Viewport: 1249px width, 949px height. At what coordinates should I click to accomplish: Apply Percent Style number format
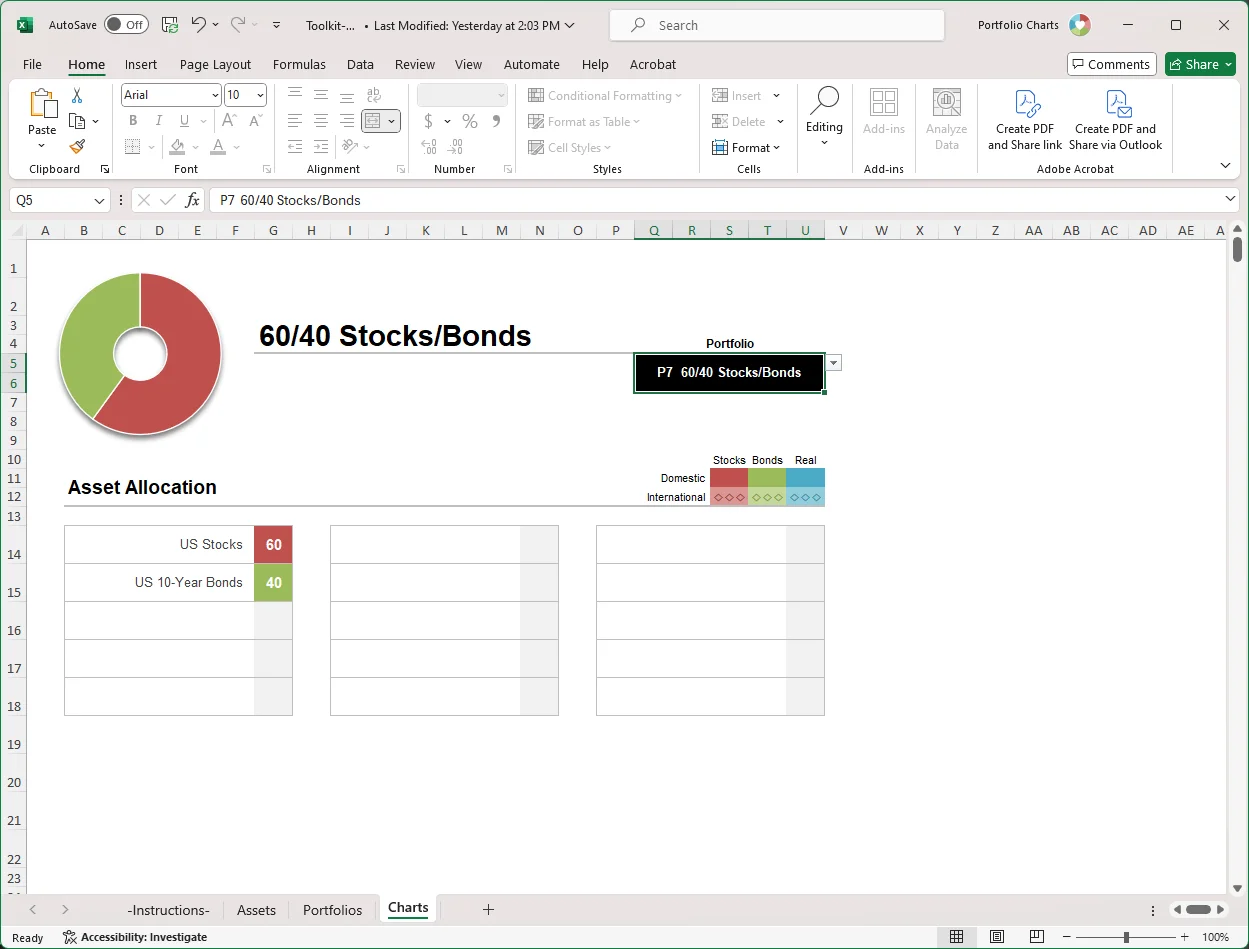[469, 121]
